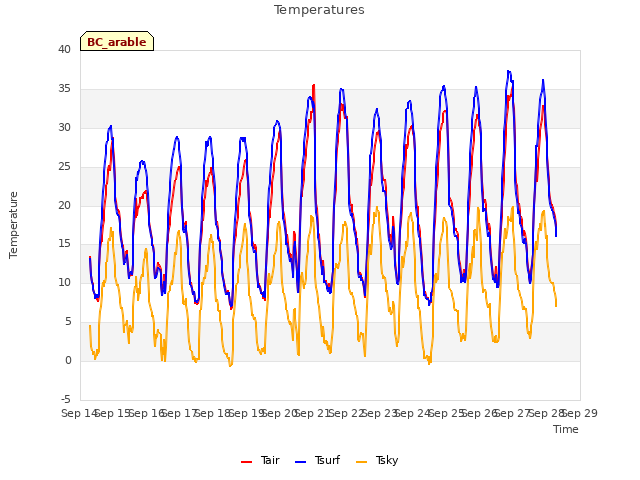Click the Temperature y-axis title
Viewport: 640px width, 480px height.
pyautogui.click(x=13, y=225)
